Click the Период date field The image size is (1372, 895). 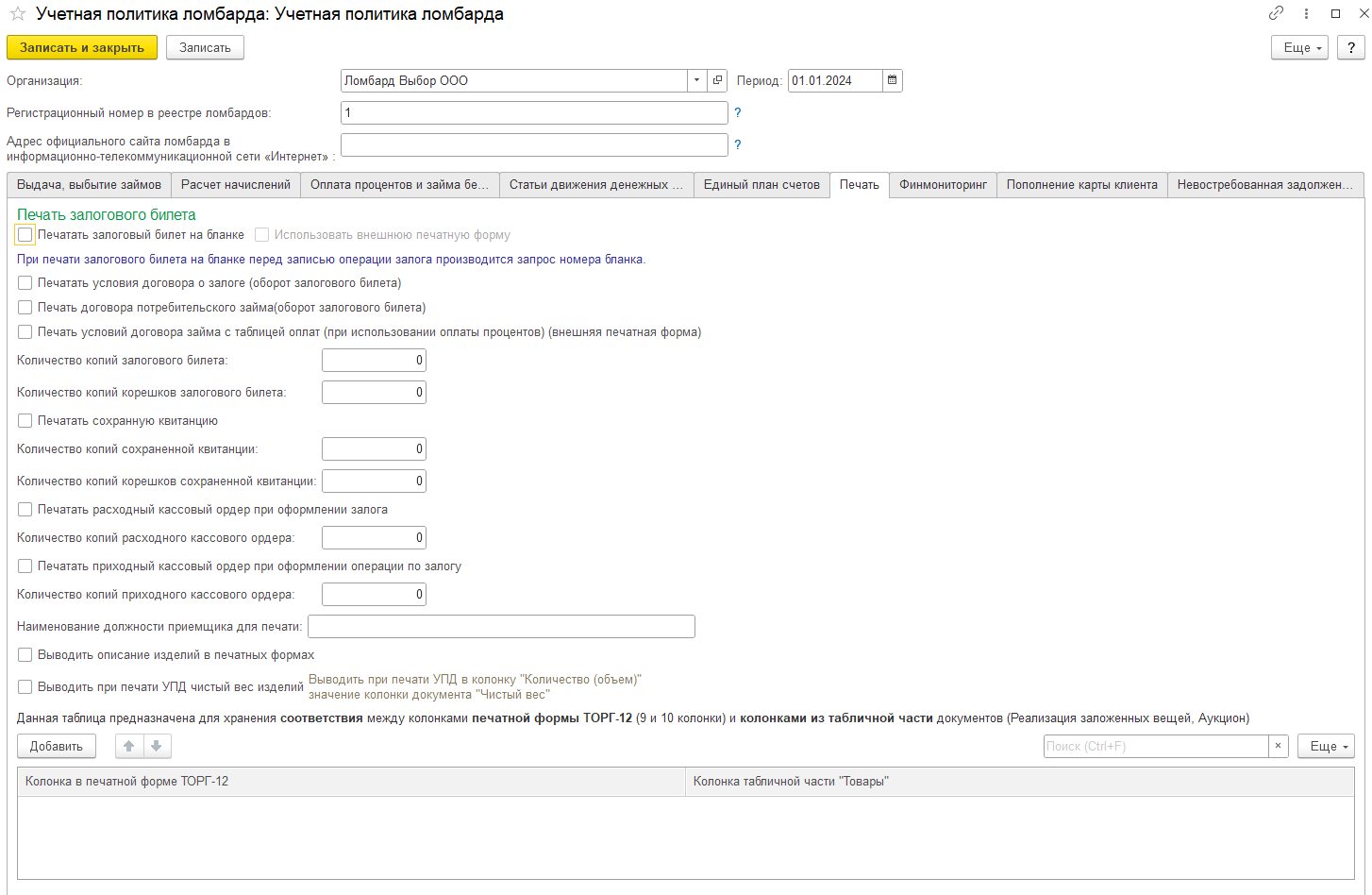836,80
